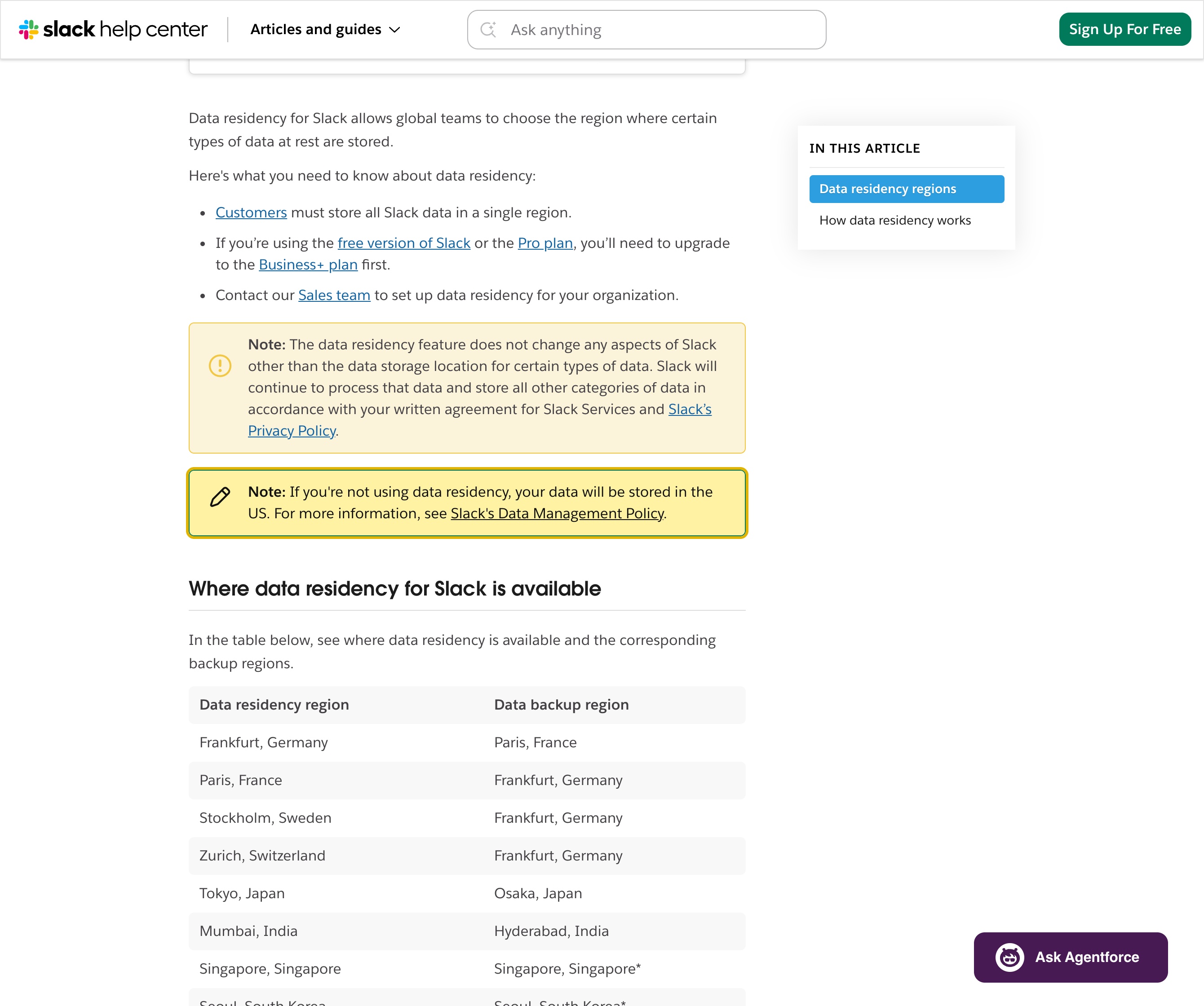This screenshot has width=1204, height=1006.
Task: Open the Customers link
Action: pyautogui.click(x=251, y=213)
